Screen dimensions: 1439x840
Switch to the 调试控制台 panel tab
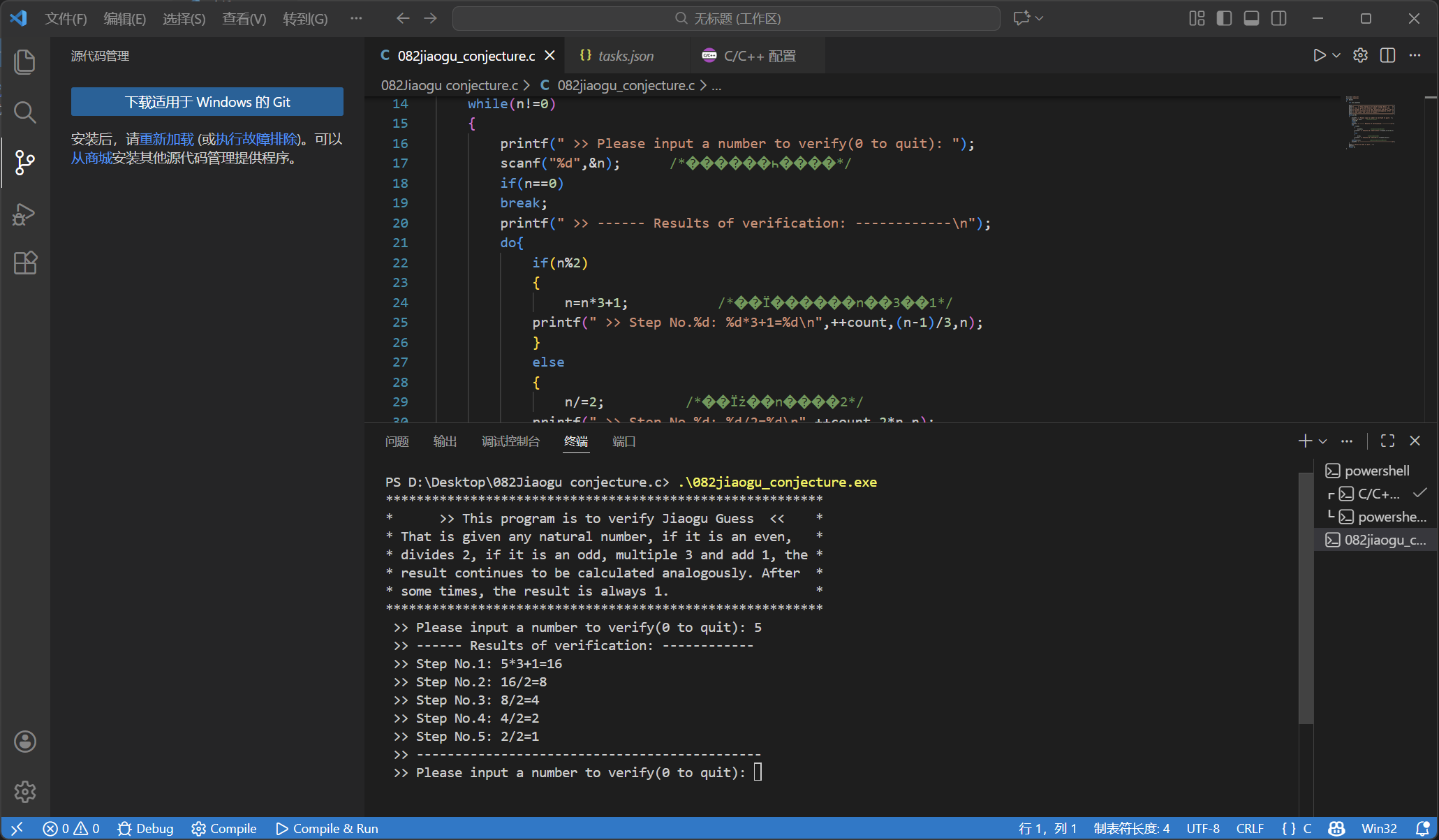(x=510, y=441)
